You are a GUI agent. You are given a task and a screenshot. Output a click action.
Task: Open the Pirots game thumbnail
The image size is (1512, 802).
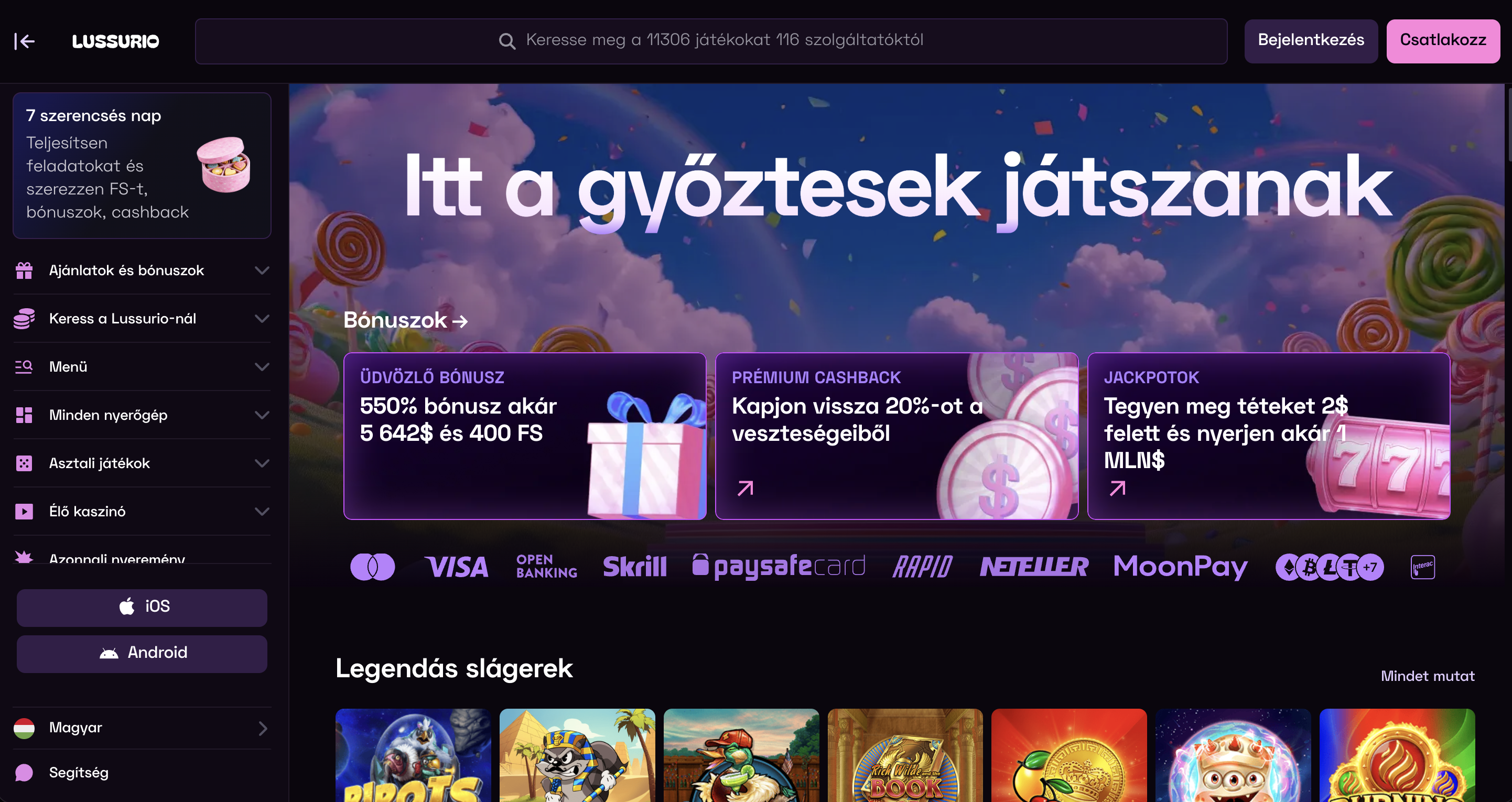[x=413, y=756]
